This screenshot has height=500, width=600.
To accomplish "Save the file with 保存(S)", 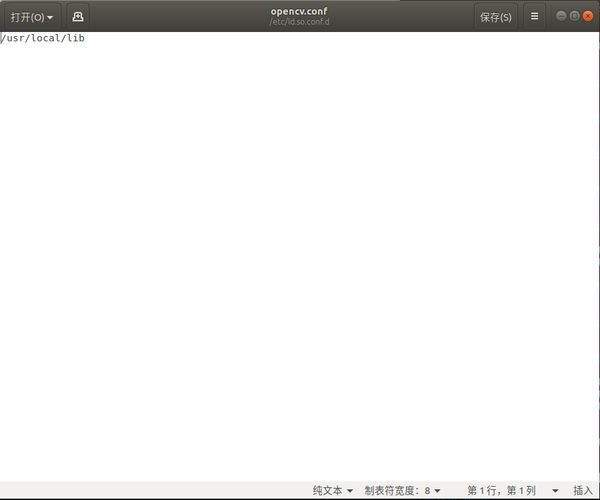I will (496, 16).
